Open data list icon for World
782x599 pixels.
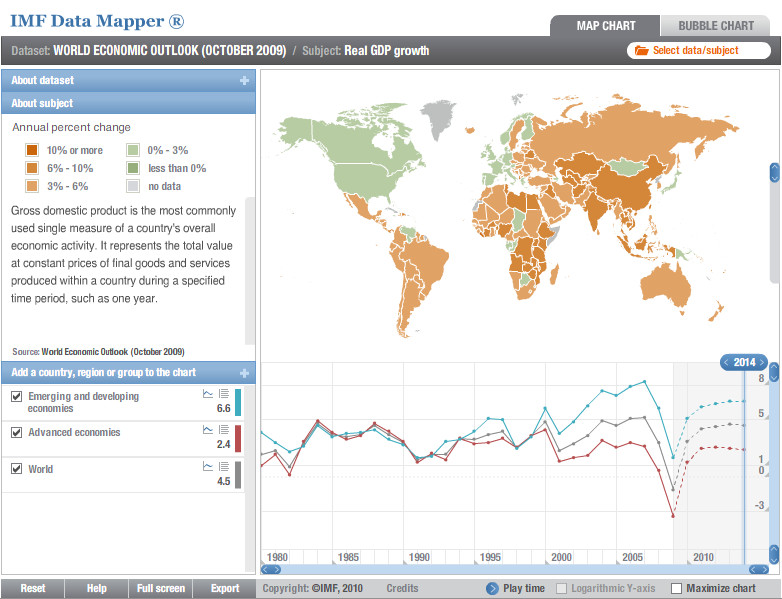coord(224,466)
